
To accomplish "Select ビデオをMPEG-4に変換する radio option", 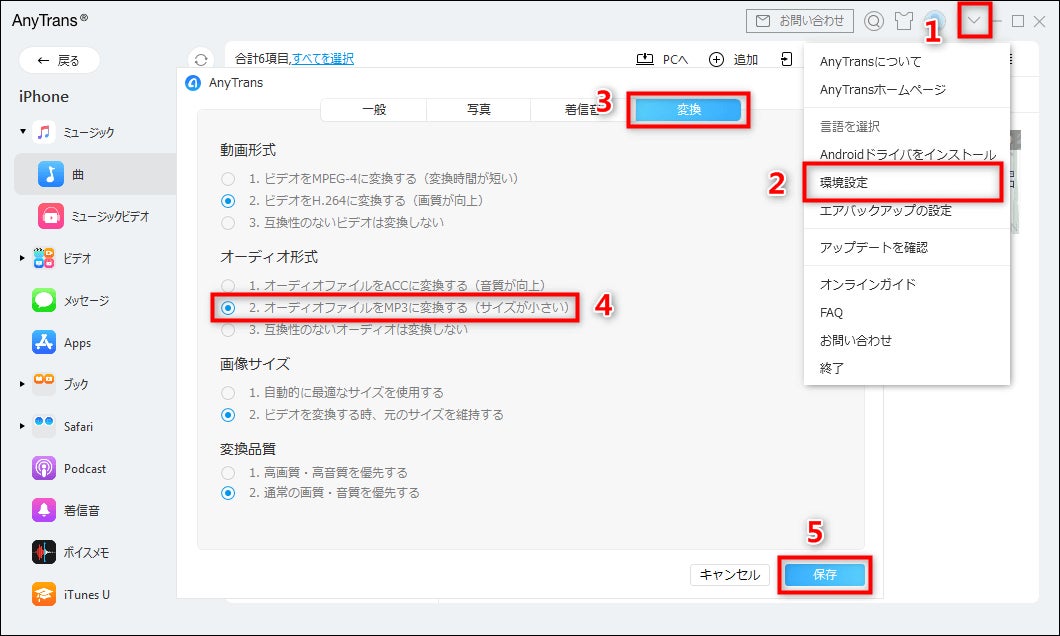I will pyautogui.click(x=228, y=178).
